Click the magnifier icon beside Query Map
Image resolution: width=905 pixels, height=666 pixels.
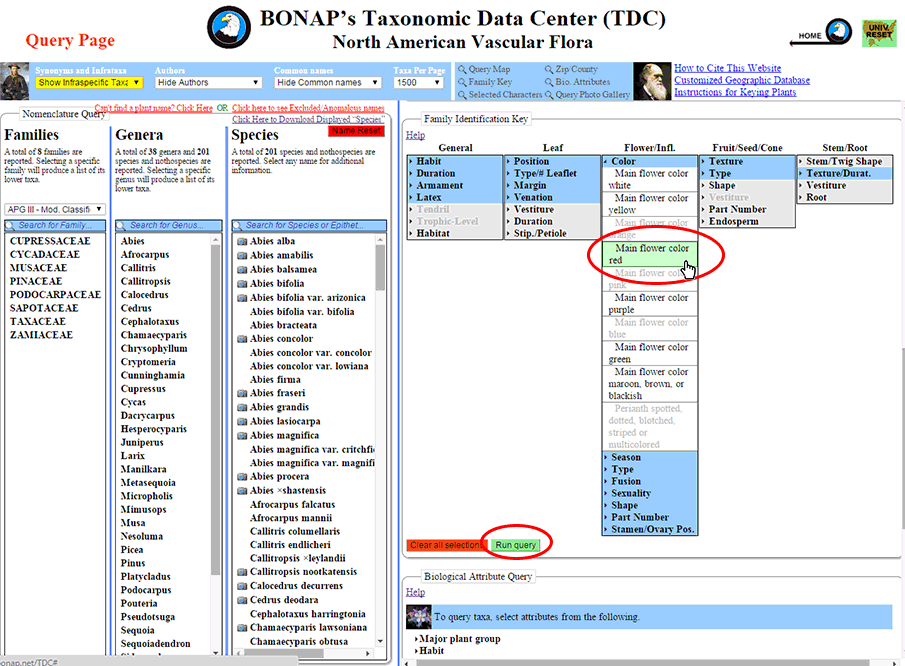tap(462, 69)
